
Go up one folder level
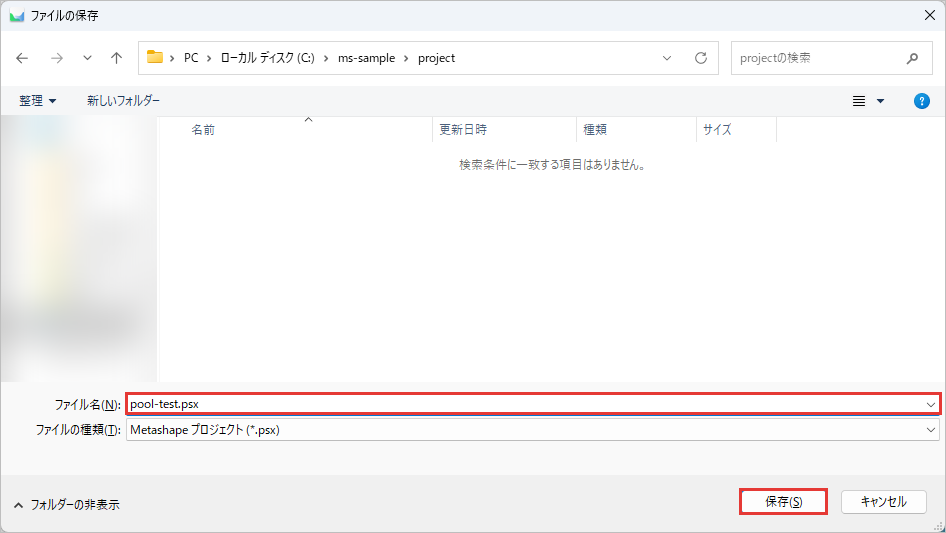(x=116, y=58)
